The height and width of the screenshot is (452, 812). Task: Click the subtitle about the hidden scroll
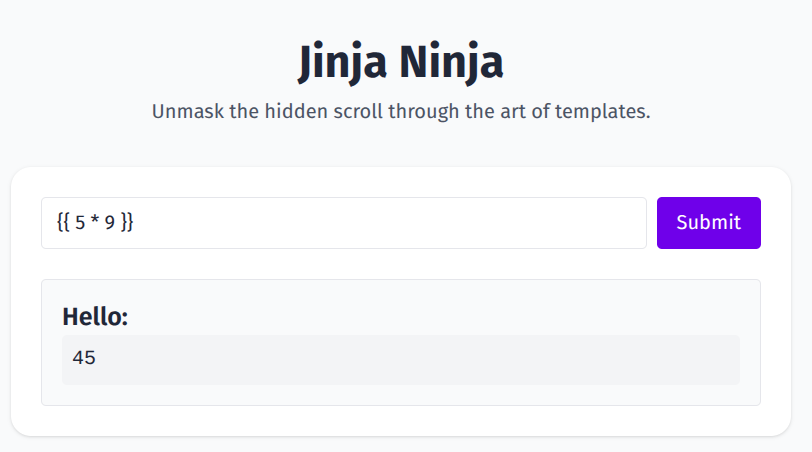[400, 111]
